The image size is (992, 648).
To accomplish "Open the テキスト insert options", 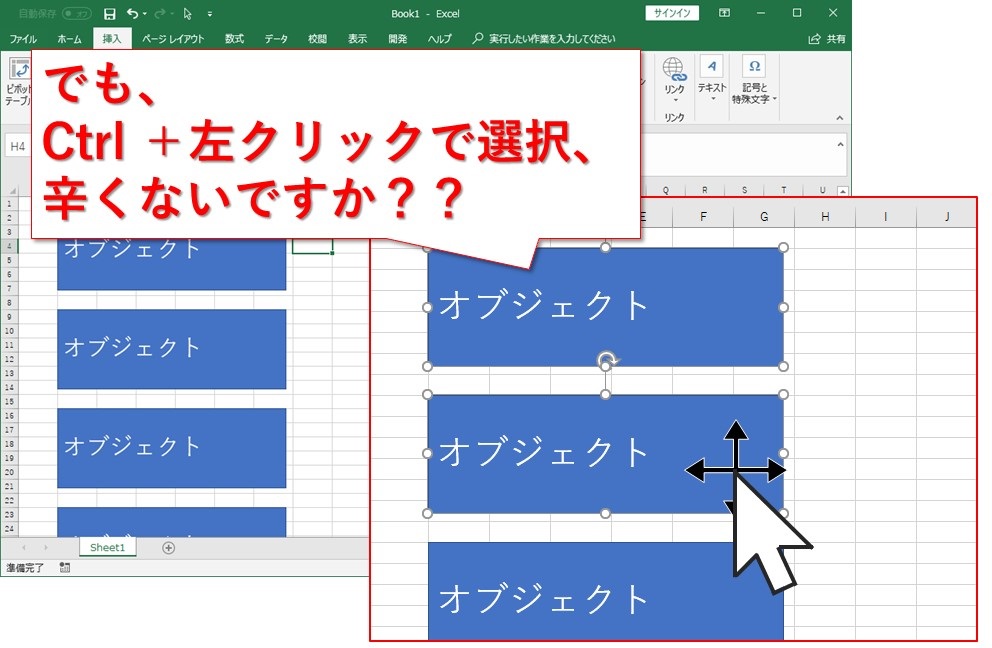I will [x=711, y=68].
